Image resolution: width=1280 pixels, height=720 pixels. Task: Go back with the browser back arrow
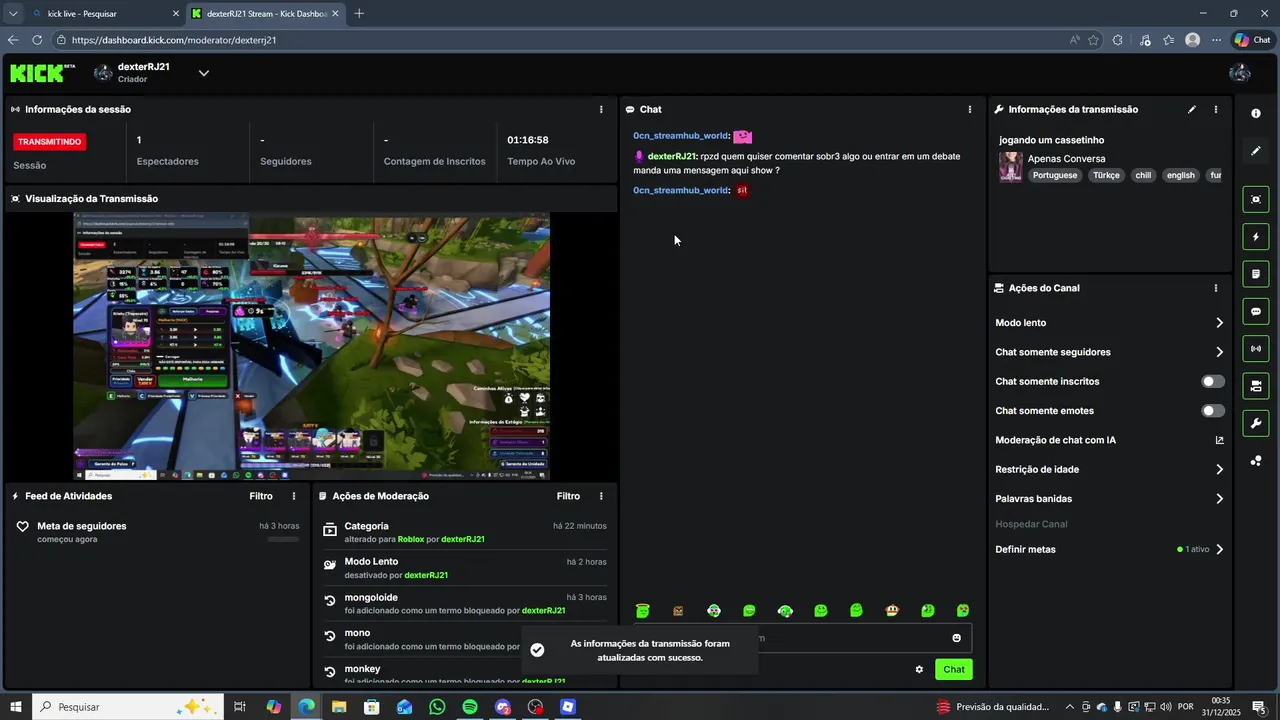pos(13,40)
